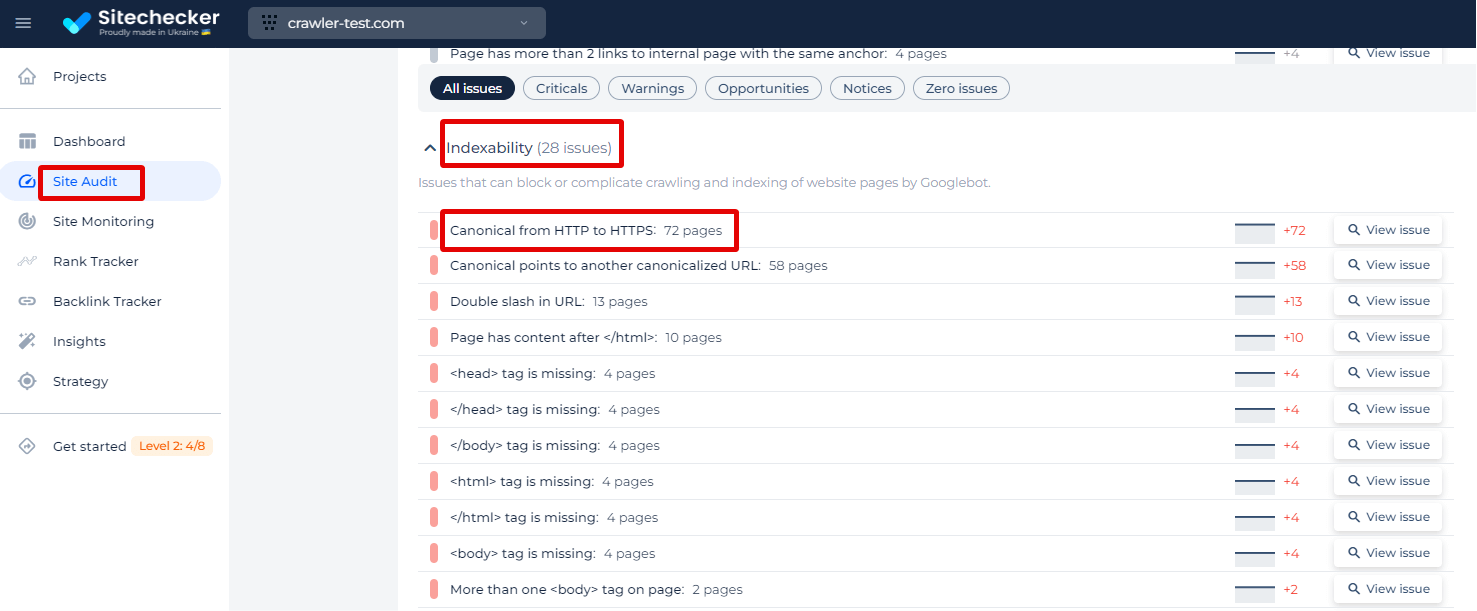
Task: Click the Dashboard sidebar icon
Action: click(27, 141)
